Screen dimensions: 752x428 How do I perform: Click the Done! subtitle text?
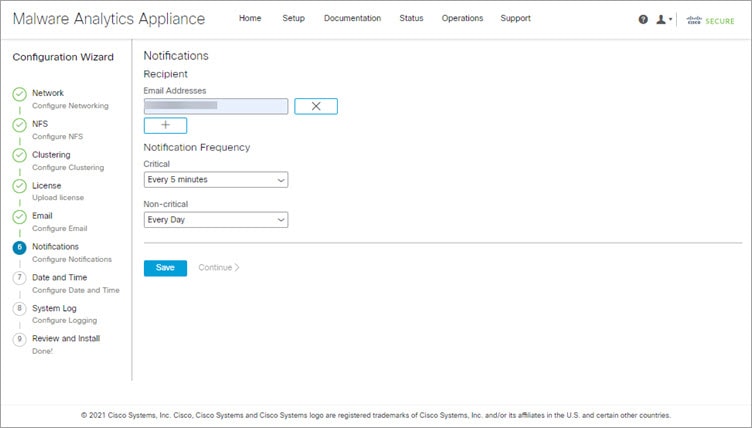(42, 351)
